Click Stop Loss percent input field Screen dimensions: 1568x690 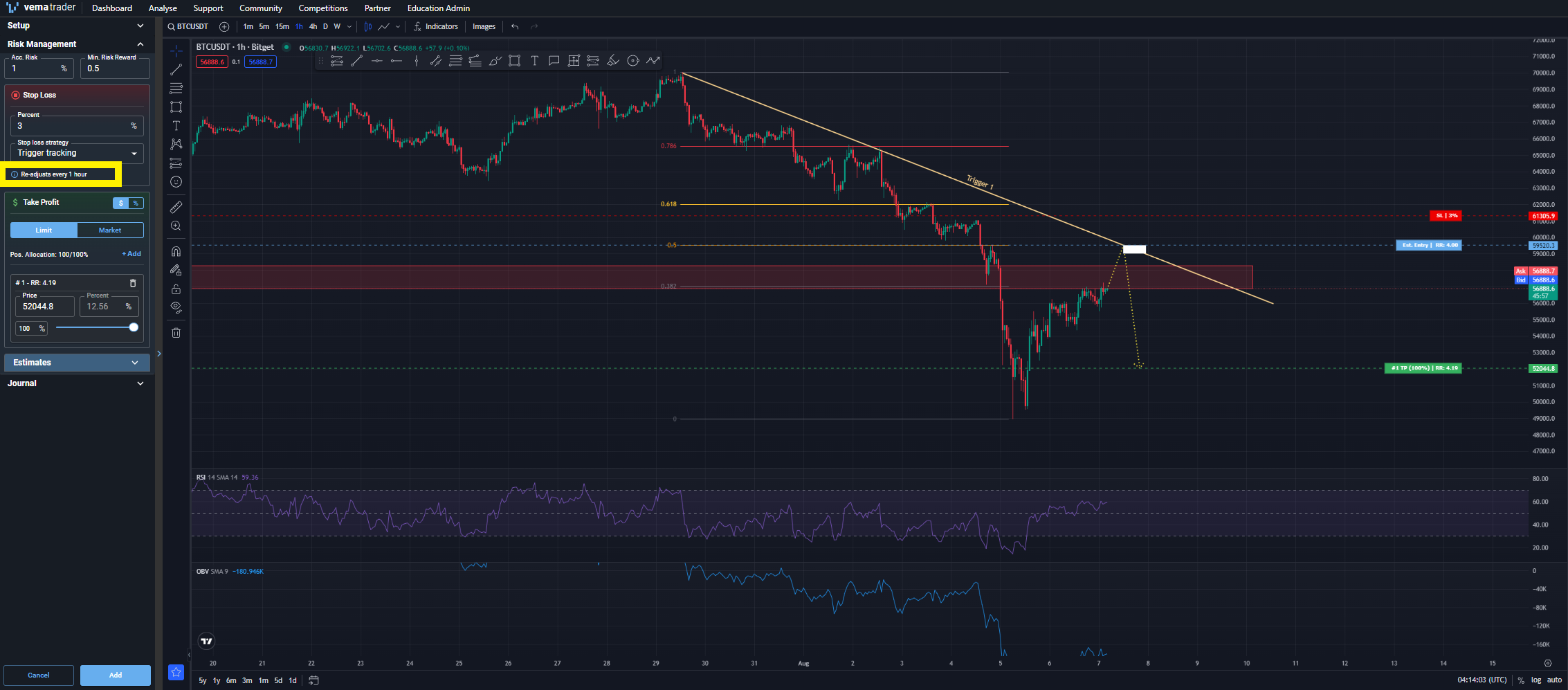click(77, 126)
